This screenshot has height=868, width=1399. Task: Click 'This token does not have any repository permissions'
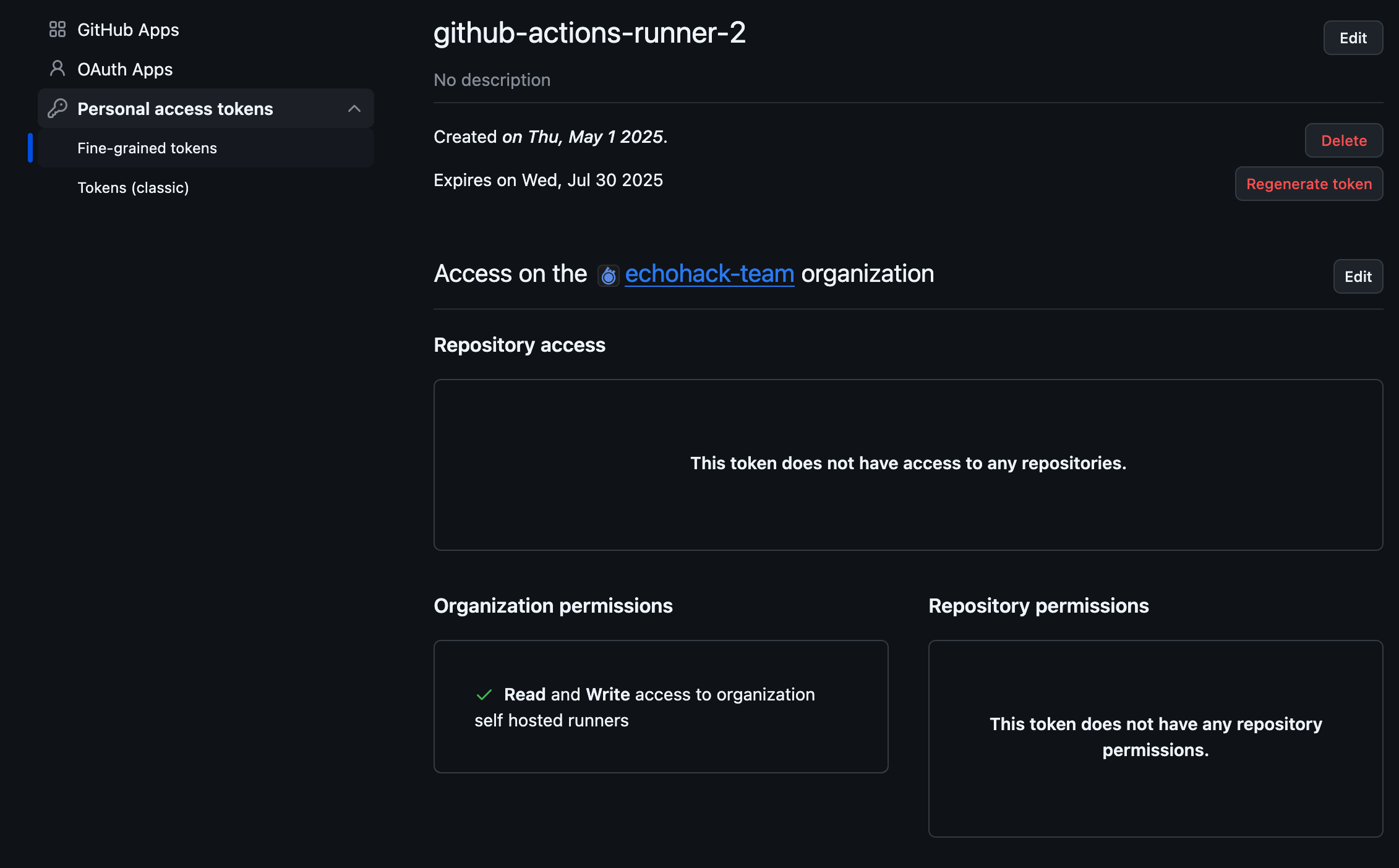(1156, 737)
